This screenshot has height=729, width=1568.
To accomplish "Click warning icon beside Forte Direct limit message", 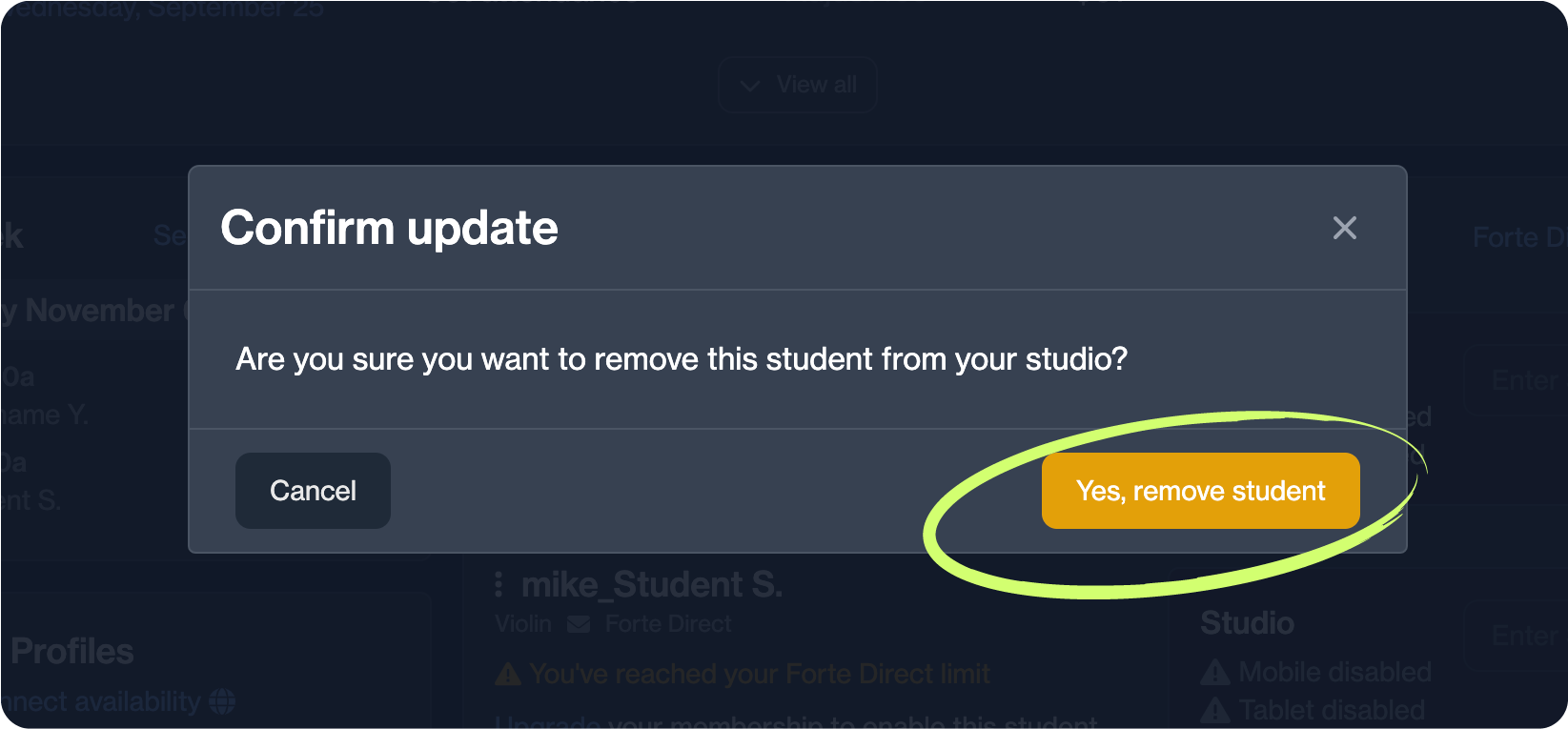I will coord(508,675).
